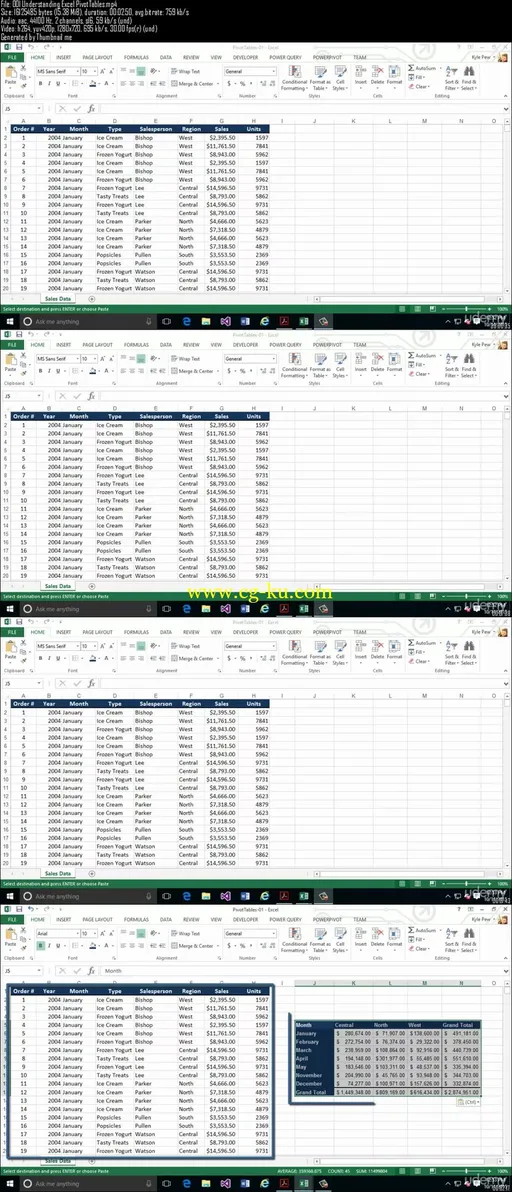Open the General number format dropdown in the top frame
This screenshot has height=1192, width=512.
[x=273, y=71]
